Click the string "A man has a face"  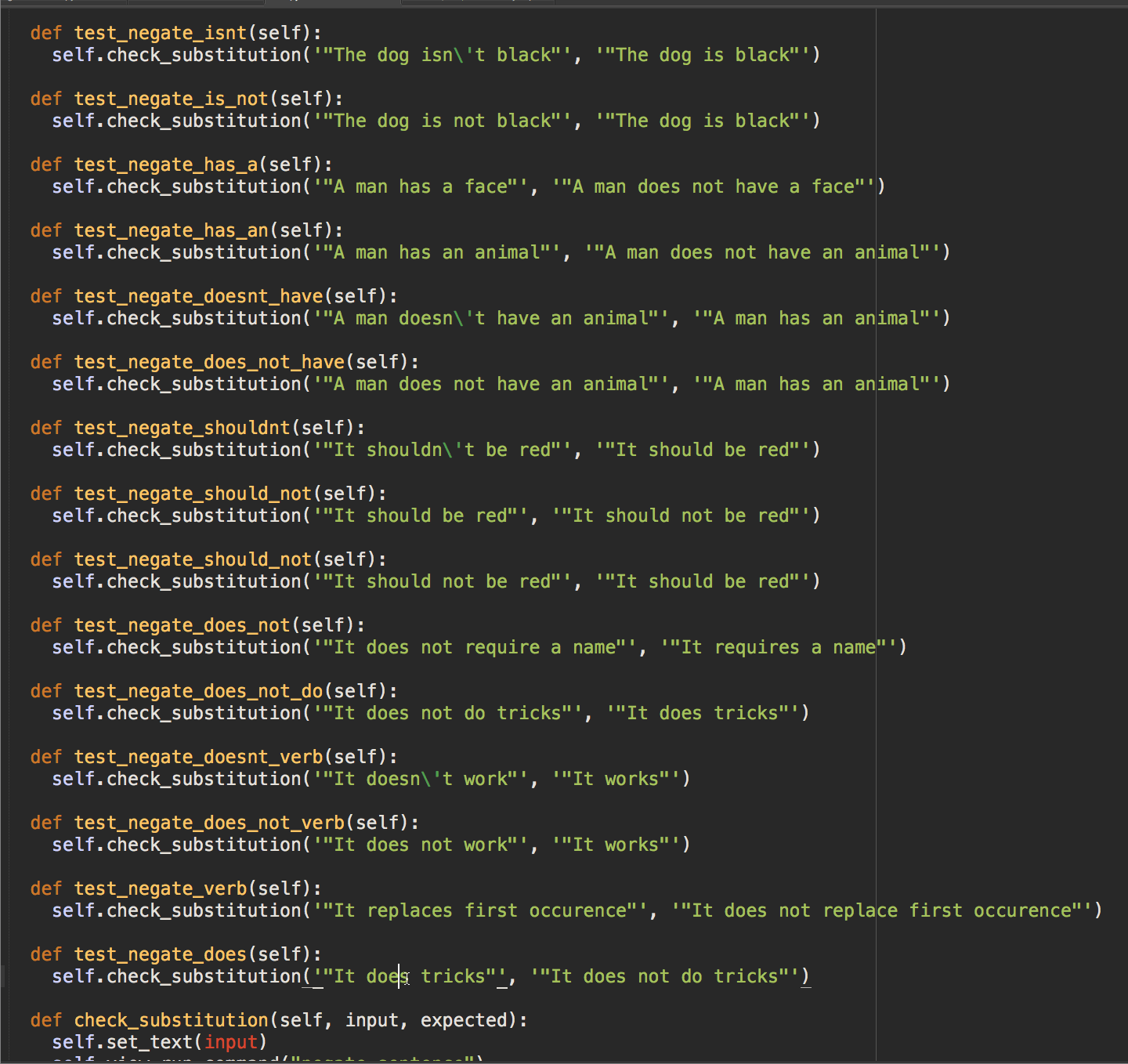[x=421, y=186]
